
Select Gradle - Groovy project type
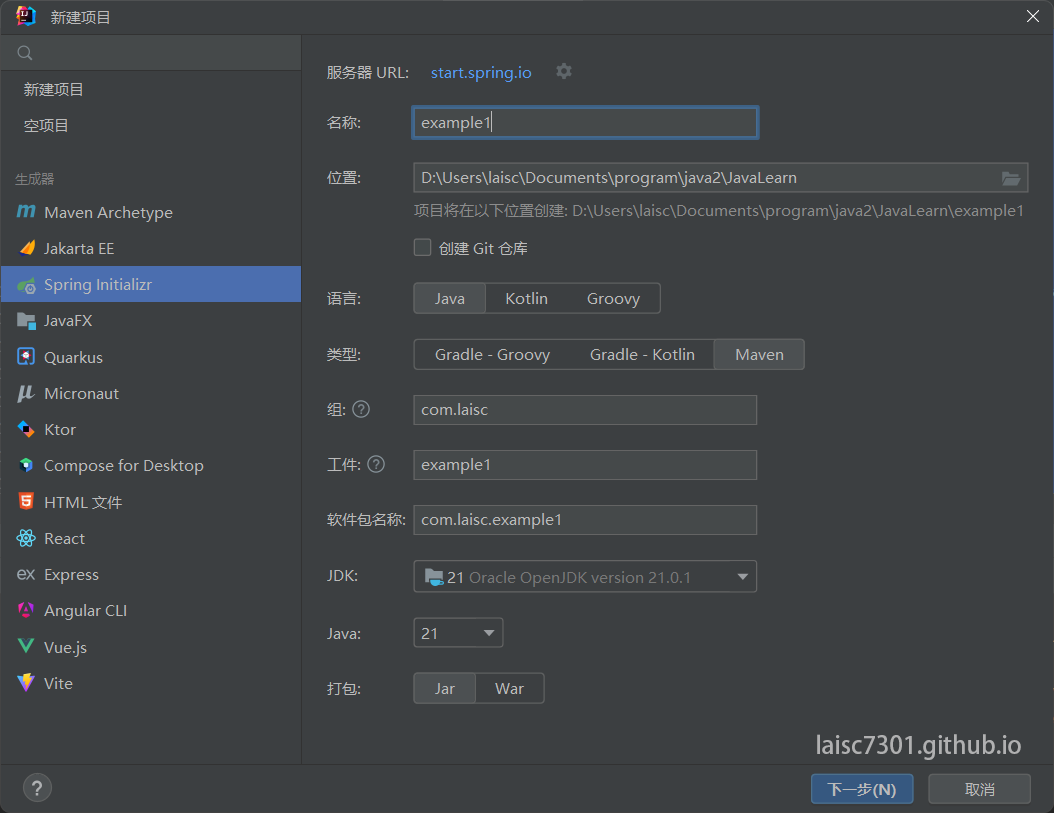click(492, 355)
